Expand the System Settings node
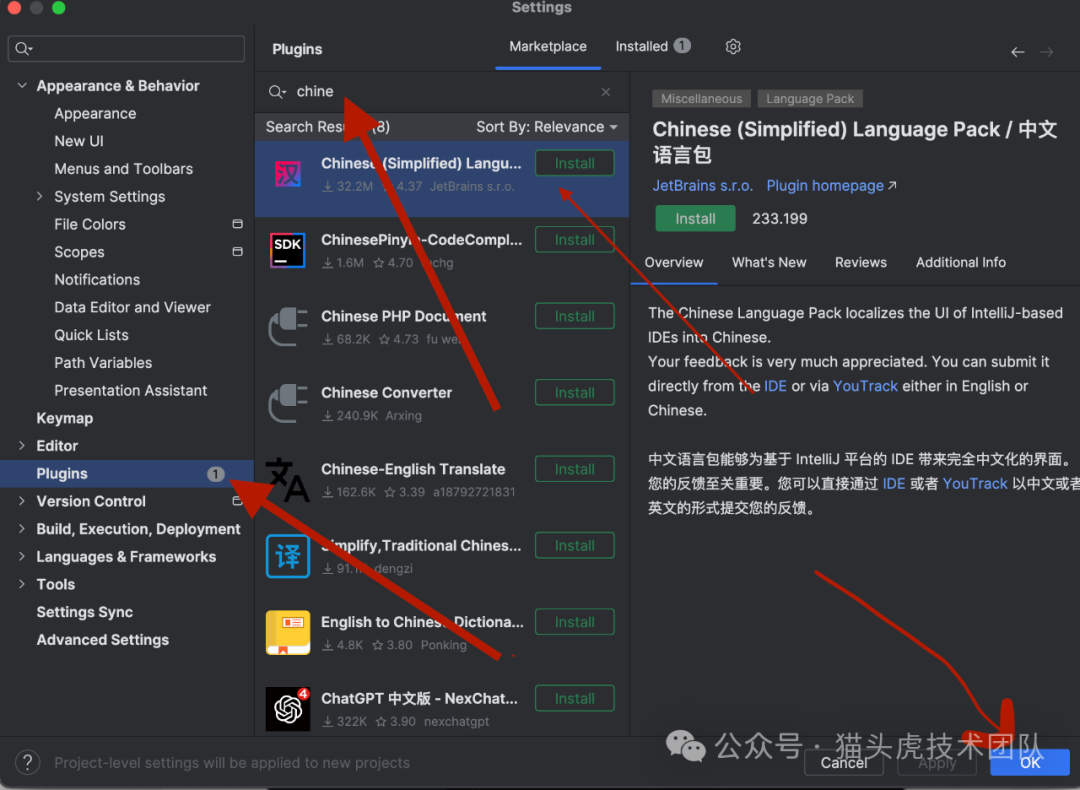 39,196
